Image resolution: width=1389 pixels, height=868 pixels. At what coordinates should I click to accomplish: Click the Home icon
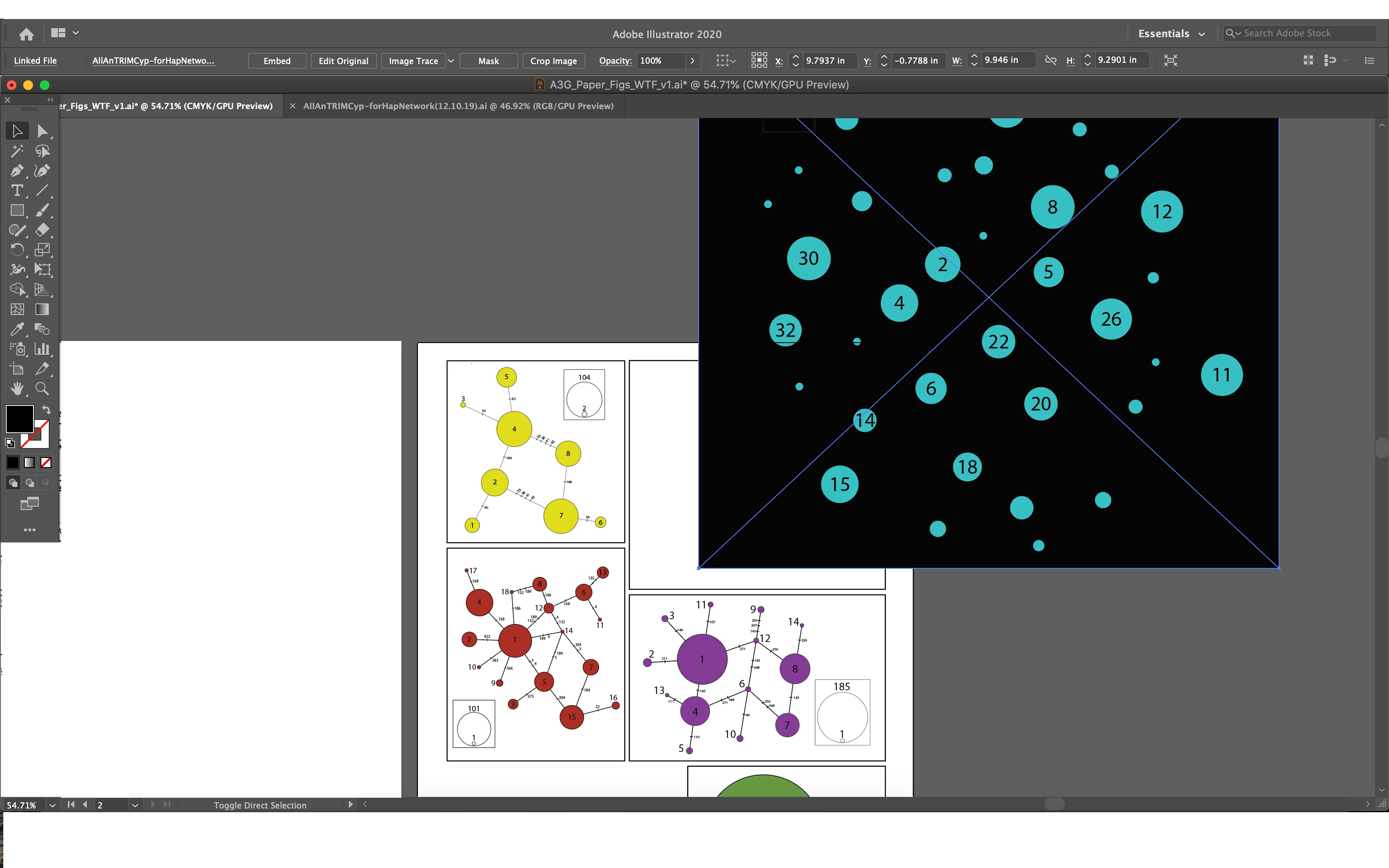point(26,34)
